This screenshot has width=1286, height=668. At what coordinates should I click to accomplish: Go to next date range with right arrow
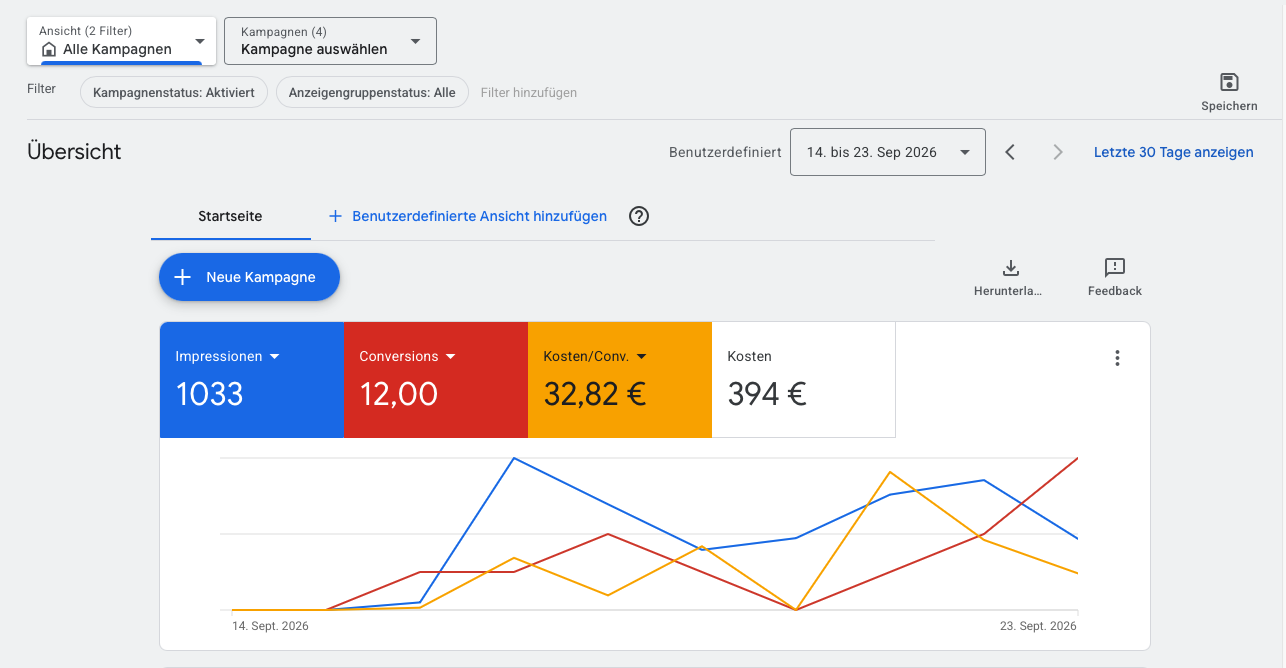(x=1058, y=152)
